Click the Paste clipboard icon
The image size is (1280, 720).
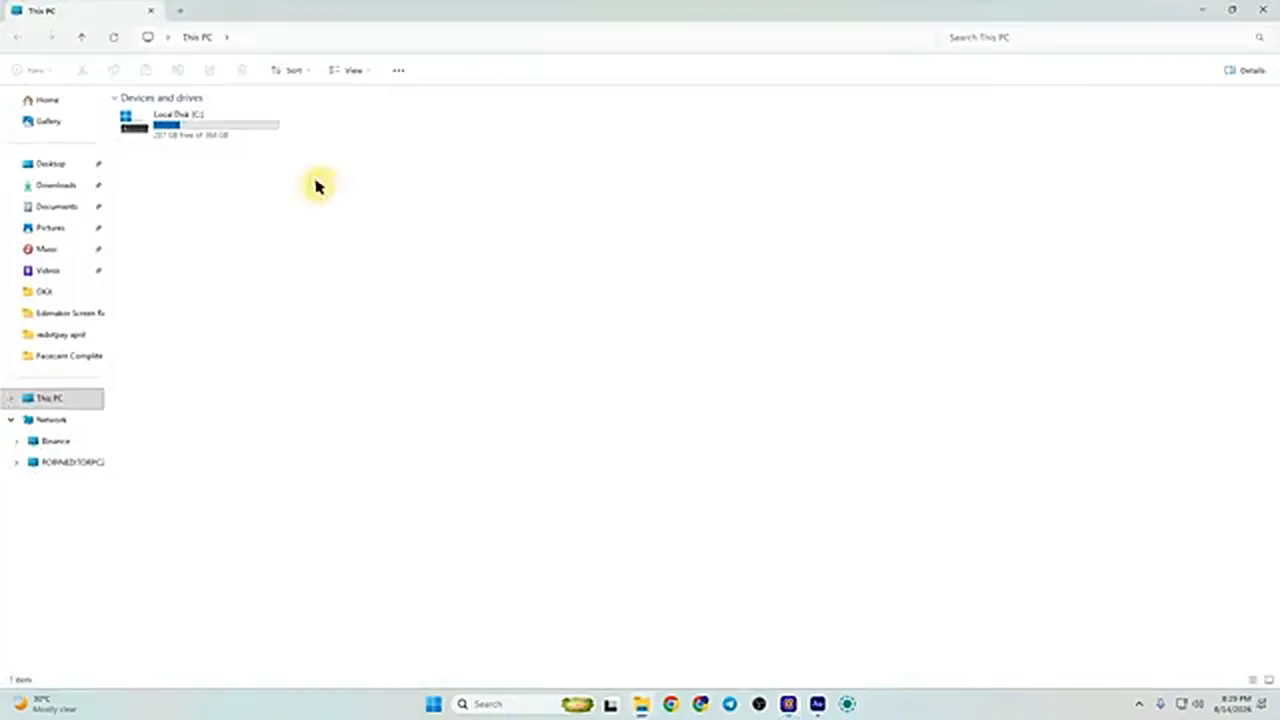[146, 70]
